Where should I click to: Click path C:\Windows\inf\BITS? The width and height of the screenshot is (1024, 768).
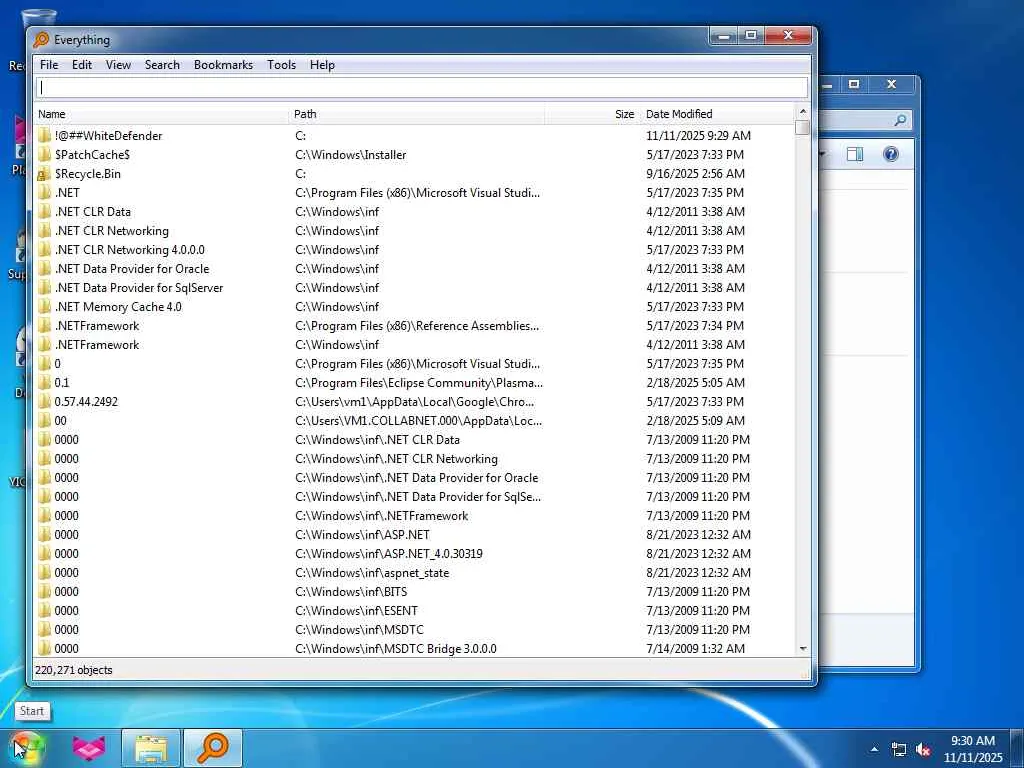pyautogui.click(x=351, y=592)
